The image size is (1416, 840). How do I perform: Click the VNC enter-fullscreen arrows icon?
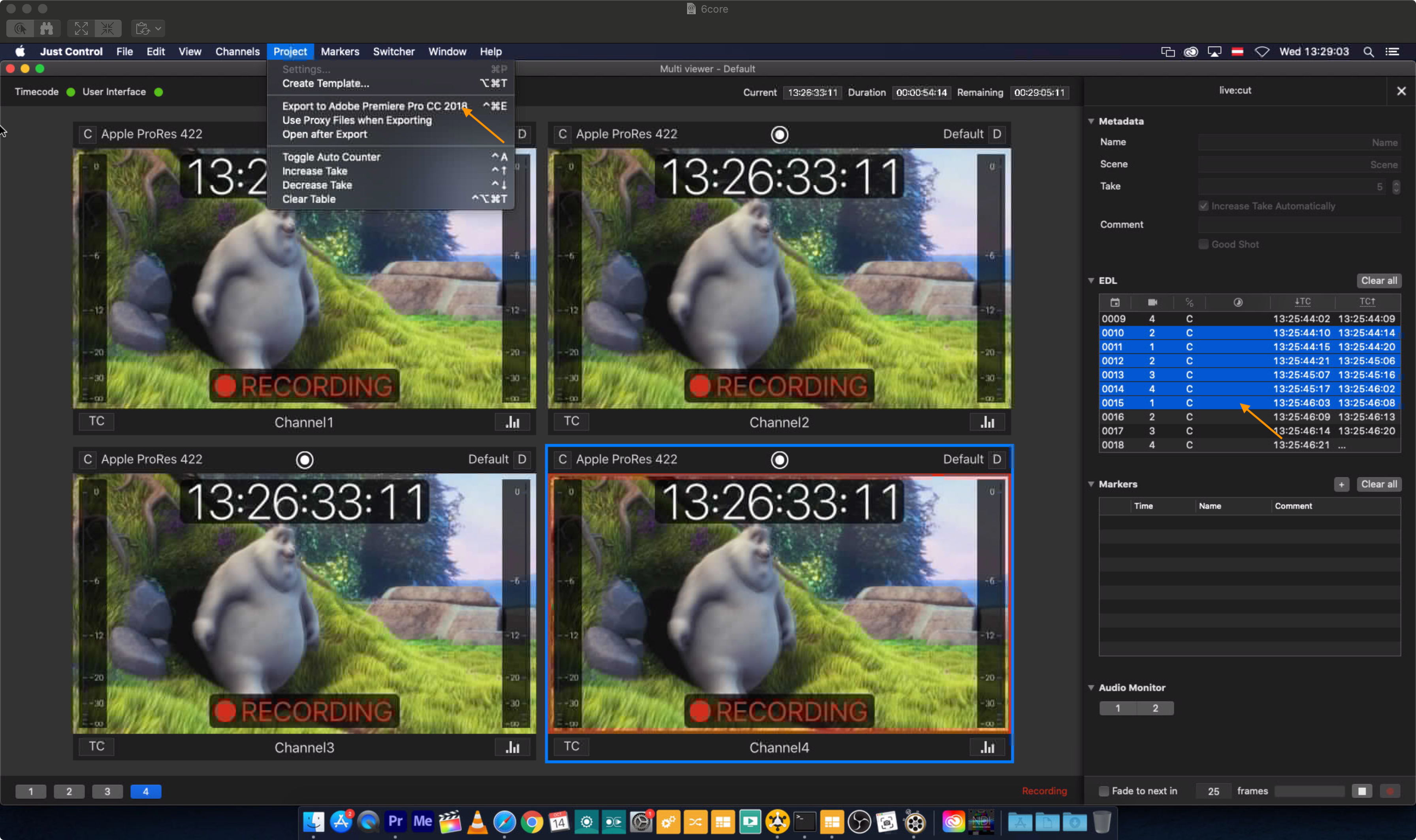coord(81,28)
